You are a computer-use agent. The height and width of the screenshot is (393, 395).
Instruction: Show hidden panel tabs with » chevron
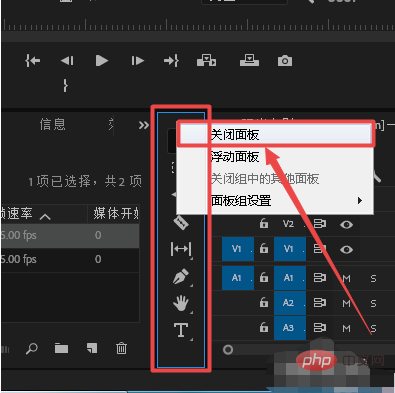[x=144, y=125]
